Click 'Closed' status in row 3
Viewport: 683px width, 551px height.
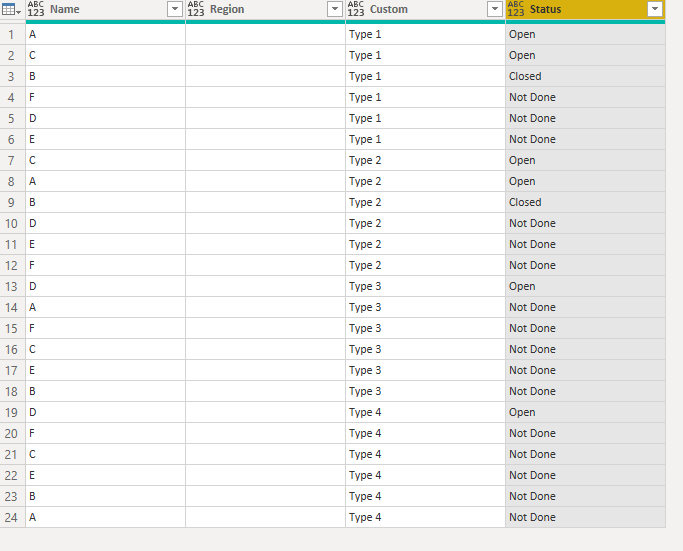(x=585, y=76)
